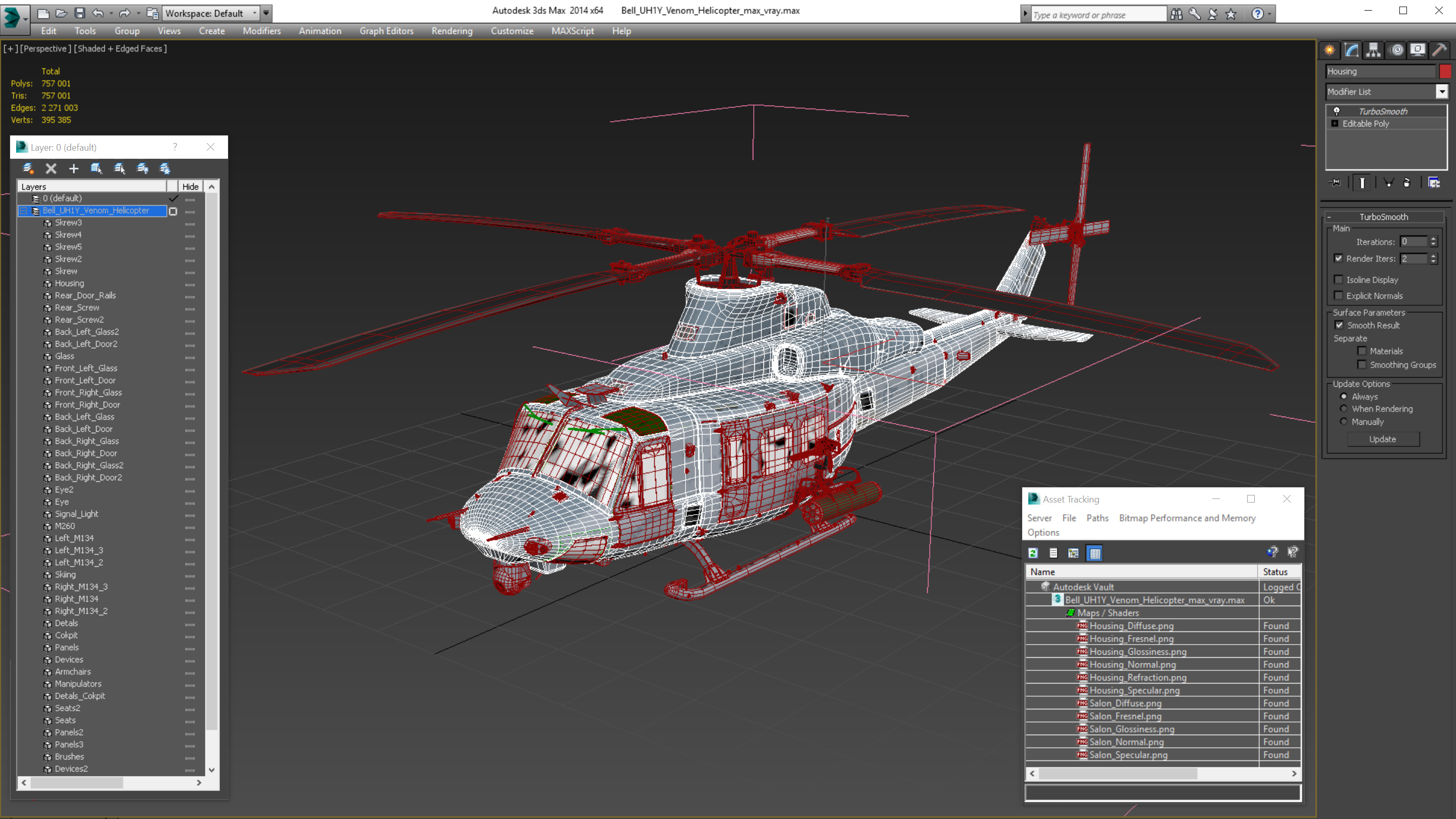The height and width of the screenshot is (819, 1456).
Task: Click quick access toolbar customize arrow
Action: pos(266,13)
